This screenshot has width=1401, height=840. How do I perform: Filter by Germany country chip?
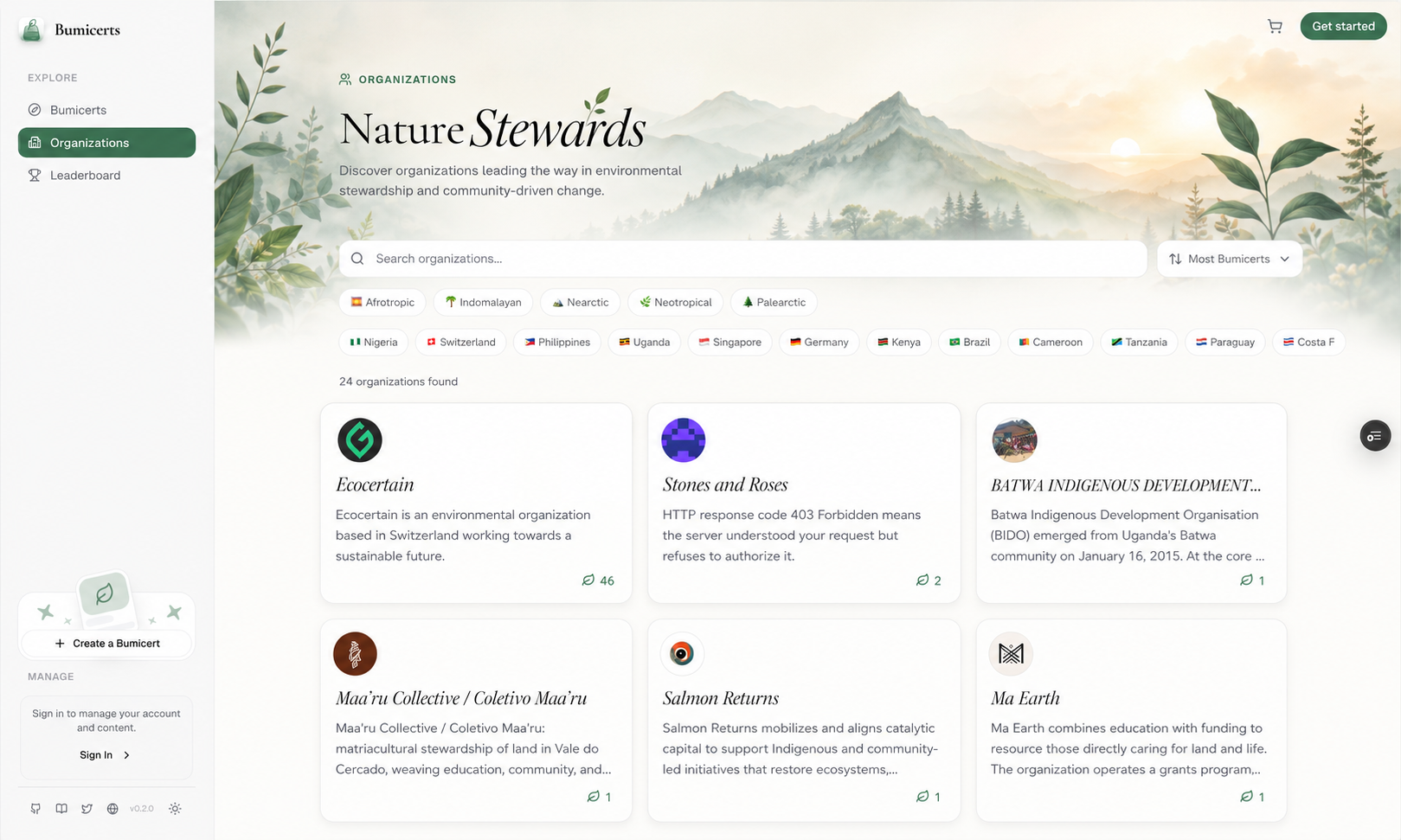click(x=819, y=342)
